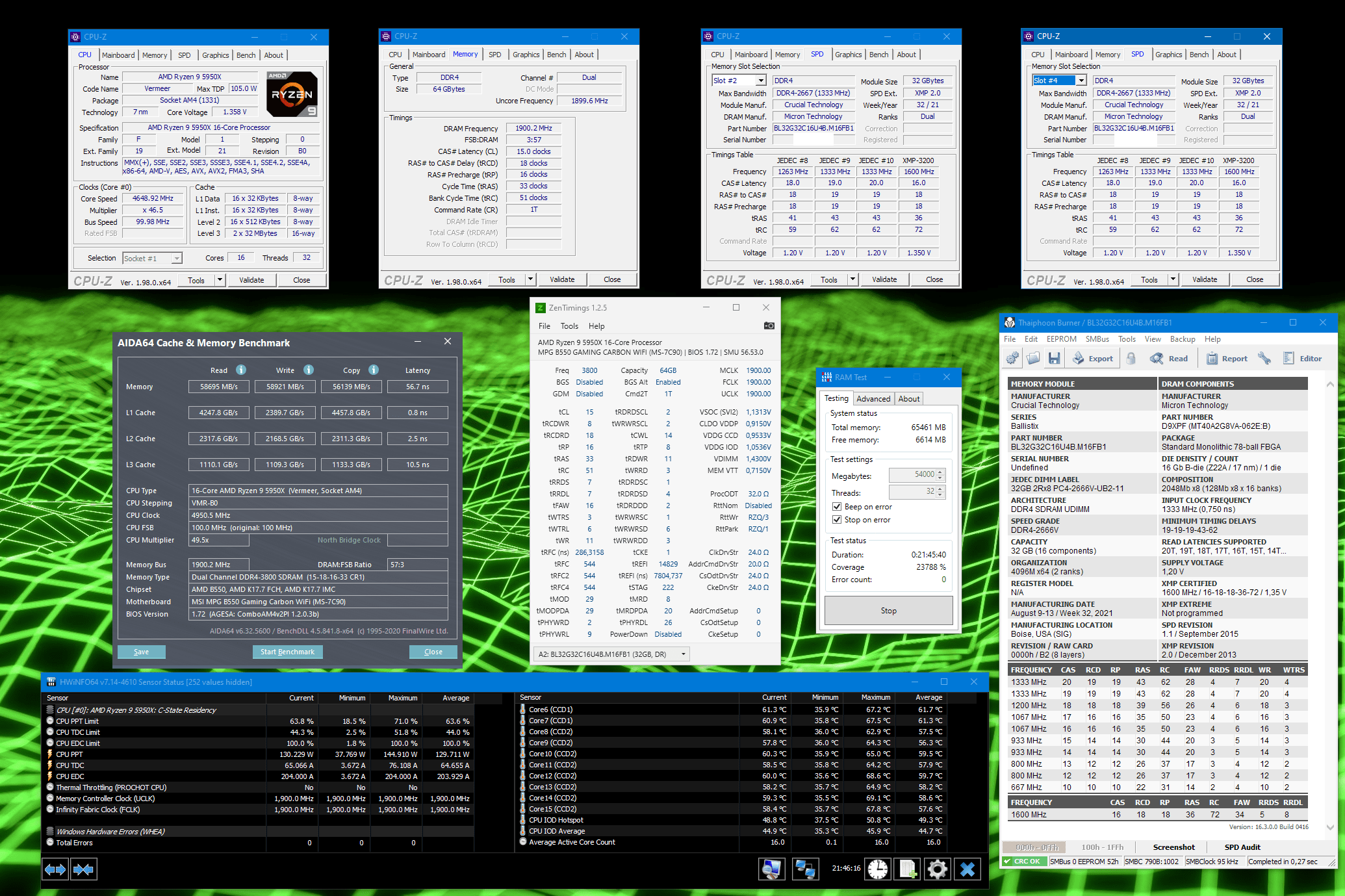Switch to About tab in RAM Test

[x=908, y=399]
